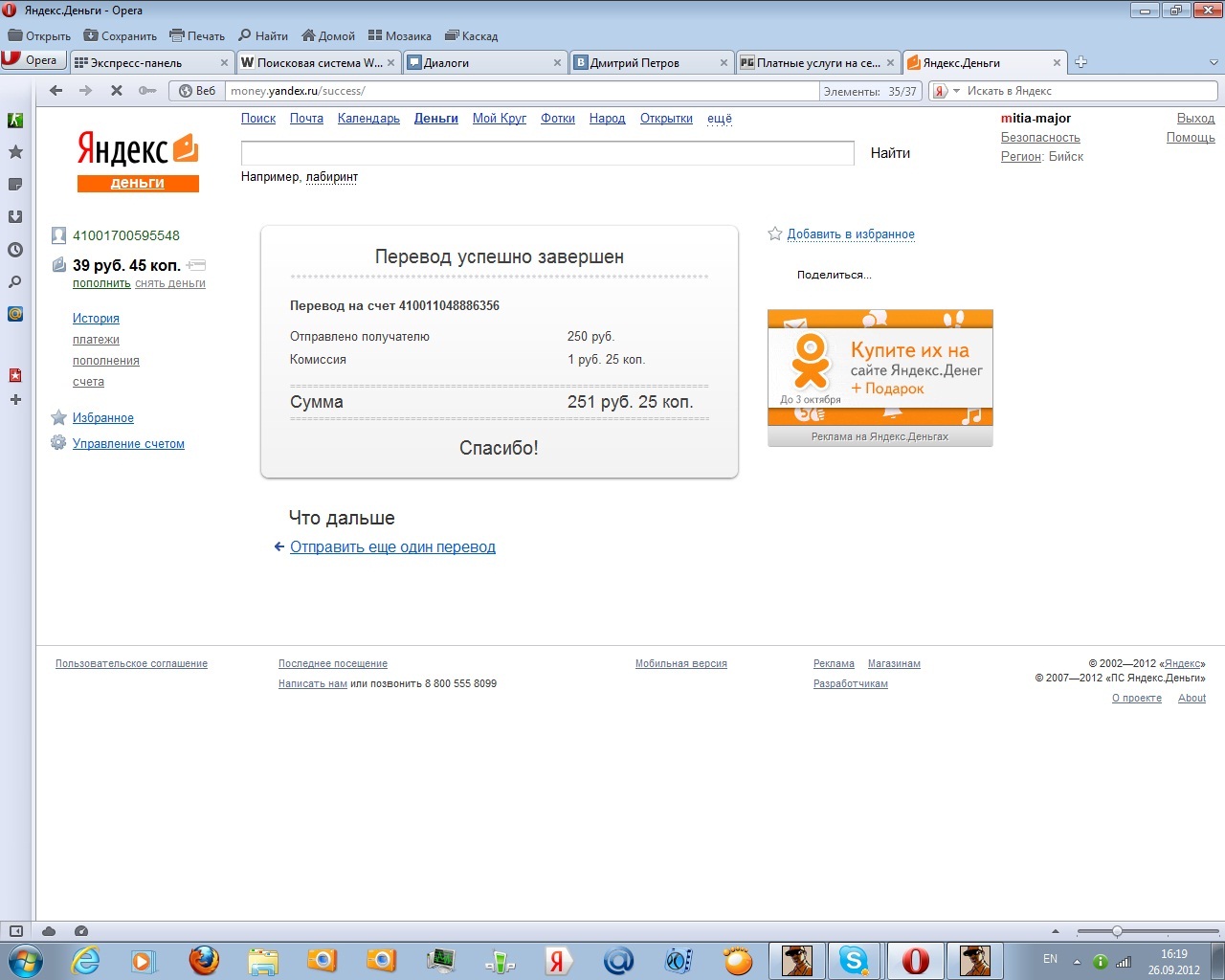Click the Веб security badge in the address bar
This screenshot has height=980, width=1225.
pyautogui.click(x=198, y=91)
